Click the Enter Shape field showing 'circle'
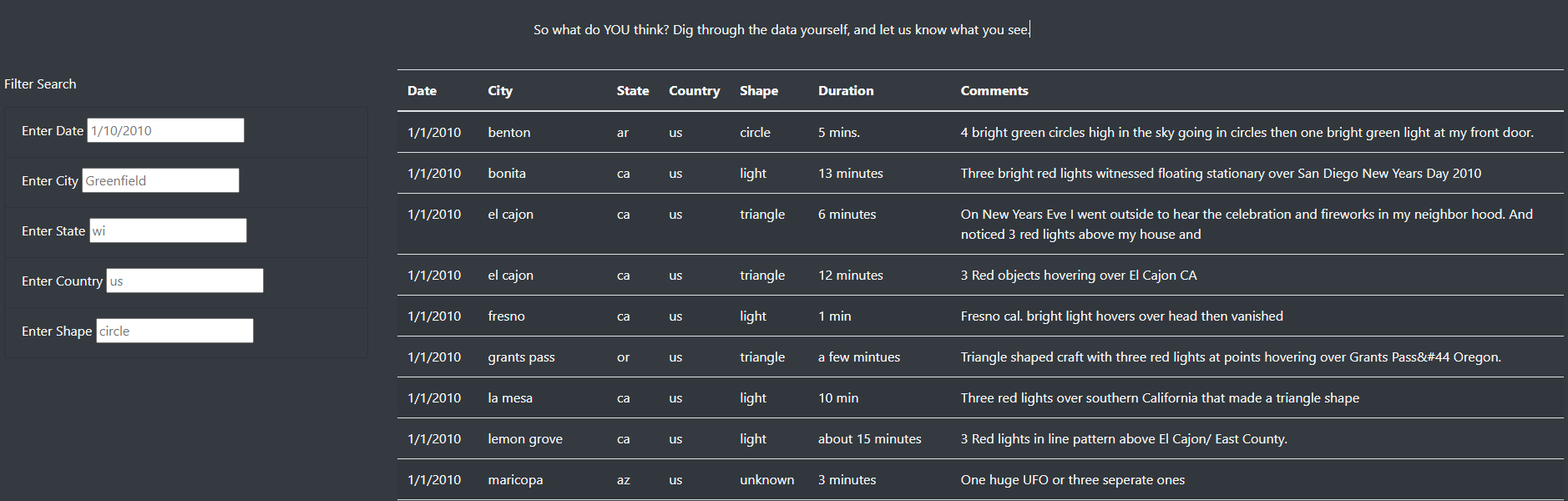Image resolution: width=1568 pixels, height=501 pixels. click(x=174, y=330)
